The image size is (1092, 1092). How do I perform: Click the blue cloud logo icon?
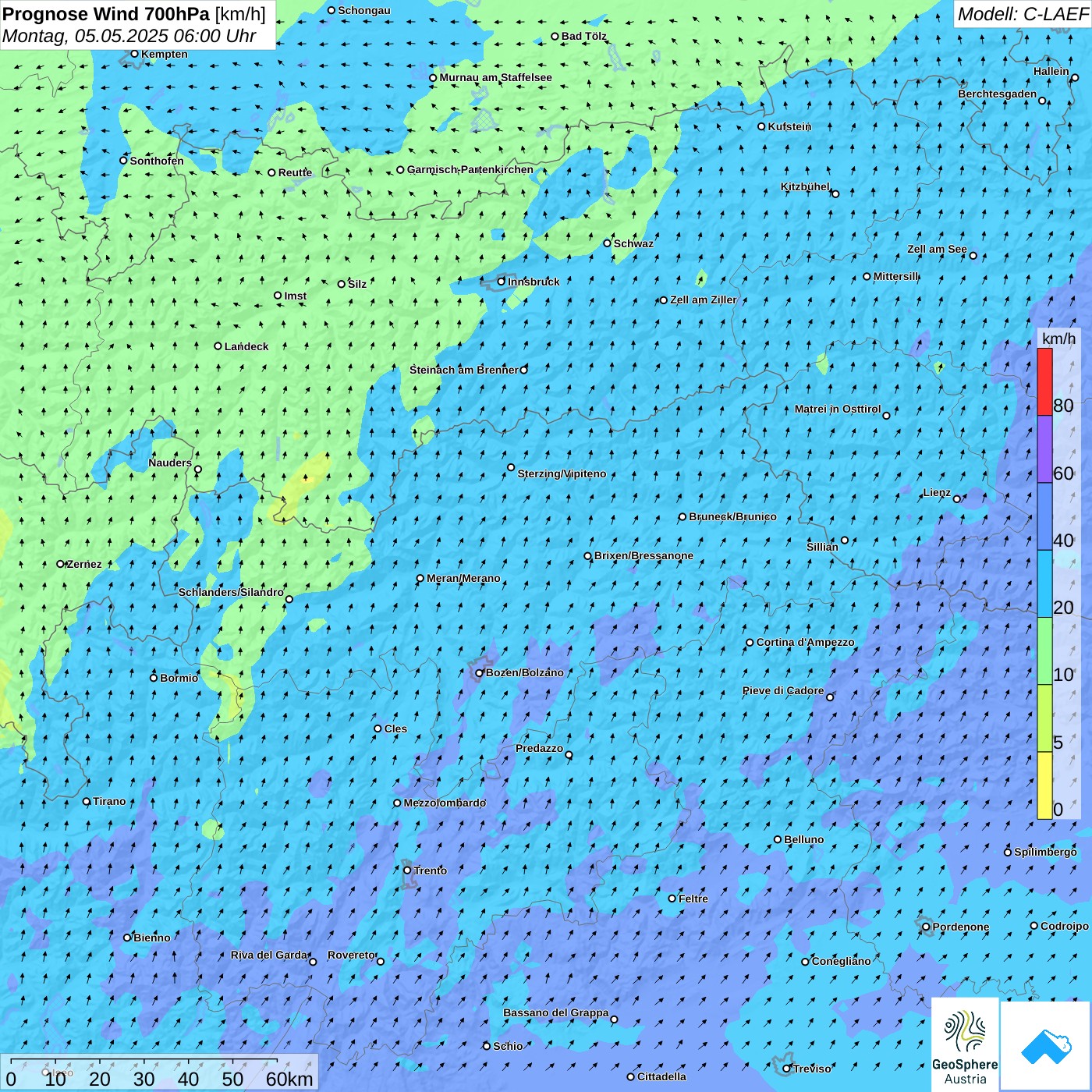1045,1046
